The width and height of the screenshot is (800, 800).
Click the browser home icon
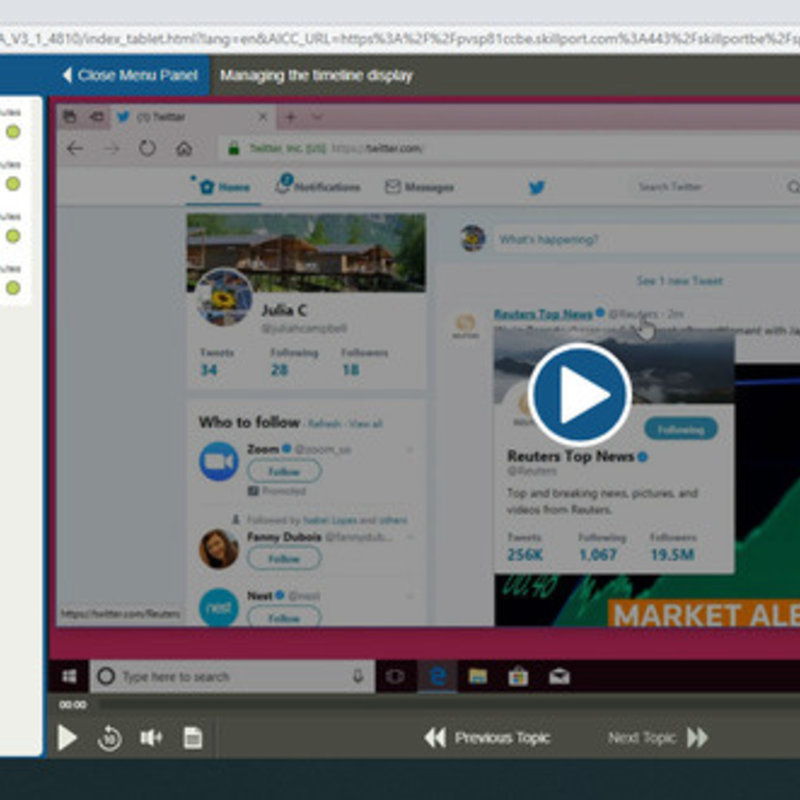pos(183,148)
